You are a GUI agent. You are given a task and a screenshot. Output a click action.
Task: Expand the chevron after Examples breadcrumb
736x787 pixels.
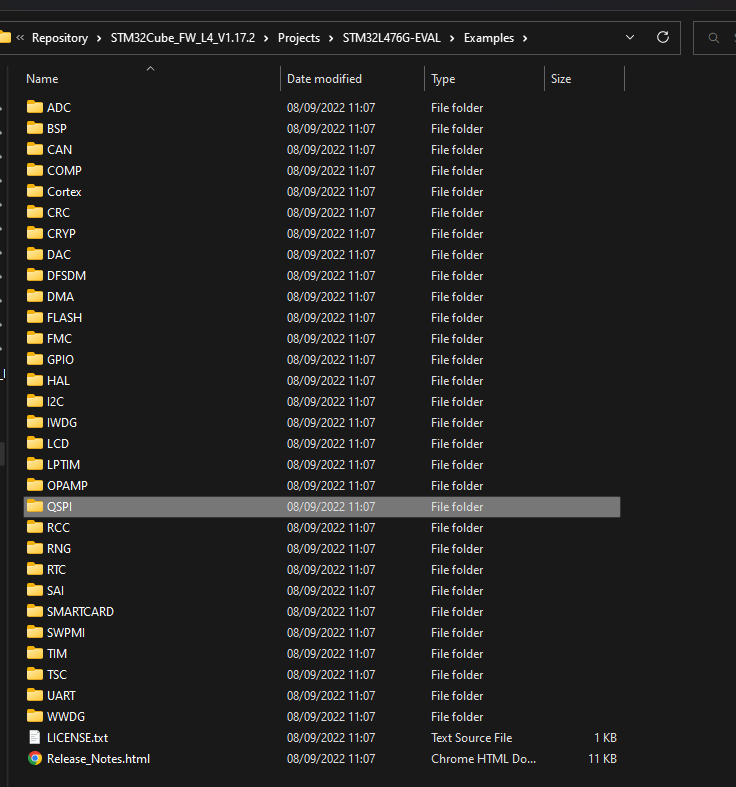[525, 38]
